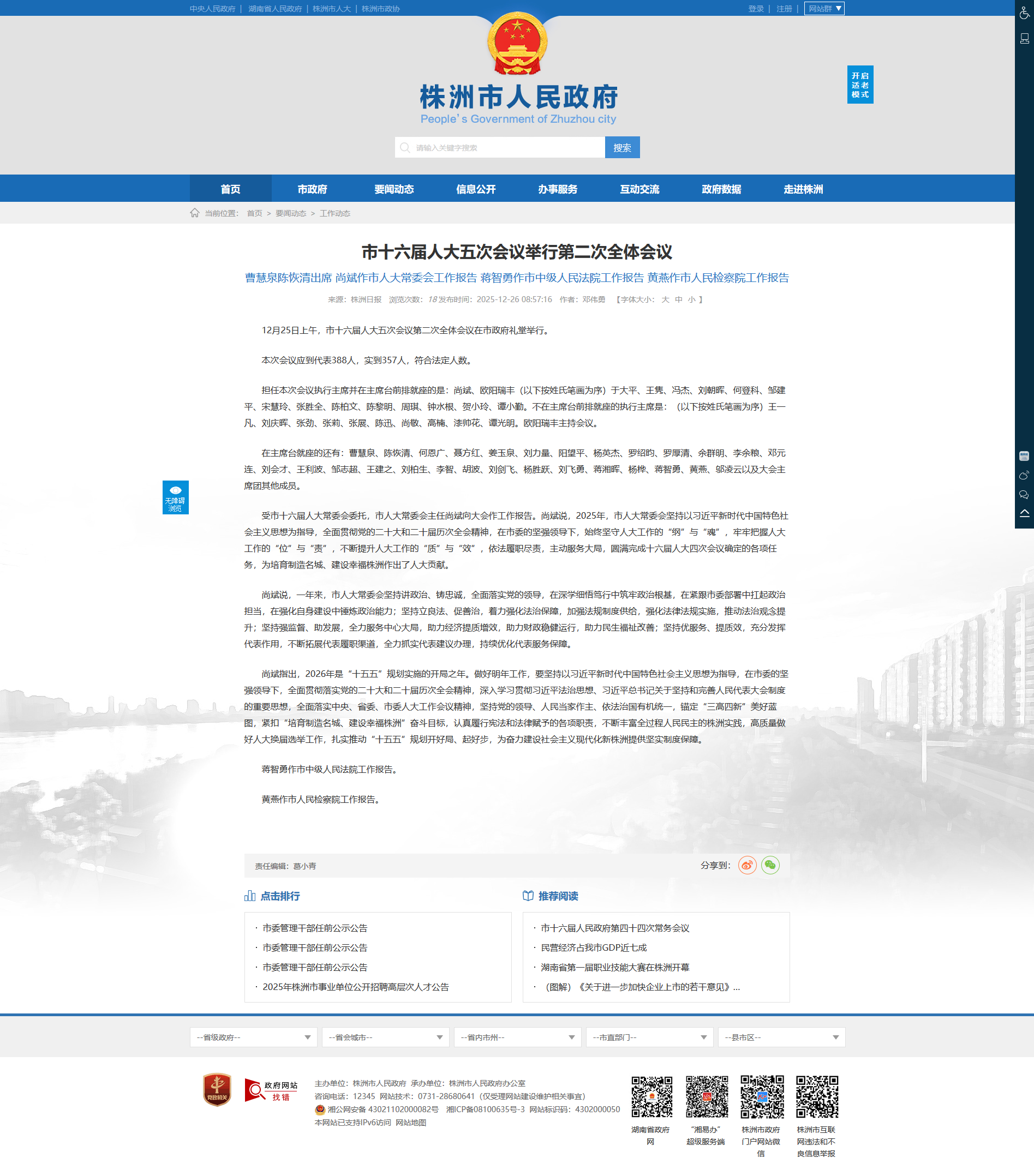This screenshot has width=1034, height=1176.
Task: Open the 信息公开 navigation tab
Action: point(475,189)
